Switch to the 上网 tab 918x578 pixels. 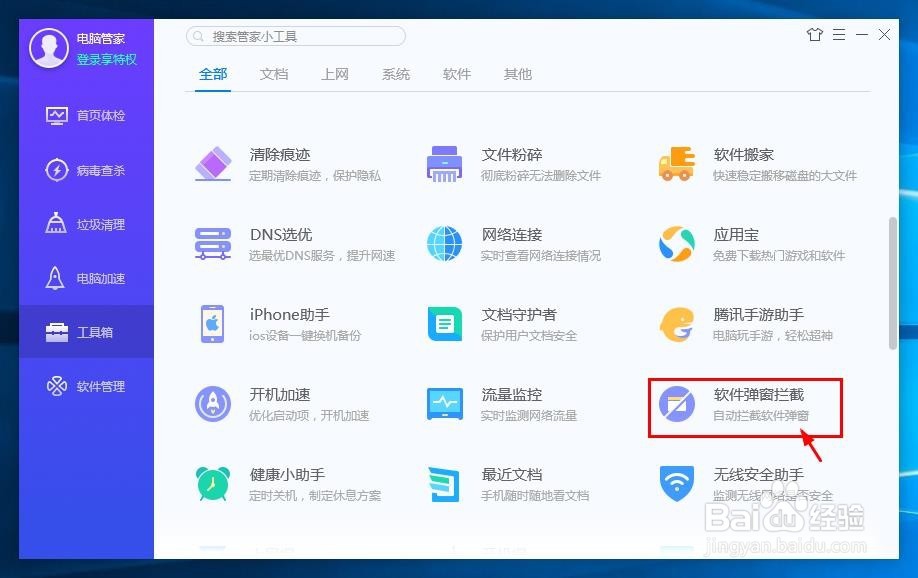click(335, 73)
